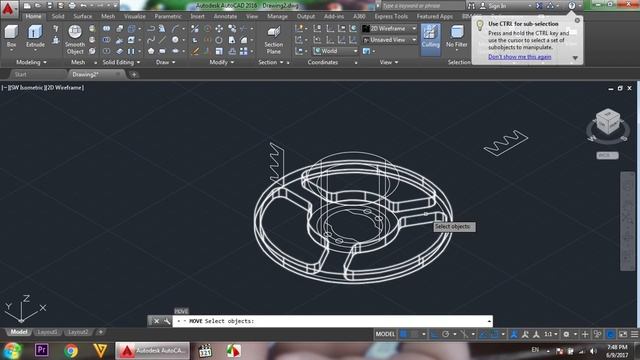Select the Move tool in Modify panel
The width and height of the screenshot is (640, 360).
click(x=219, y=29)
